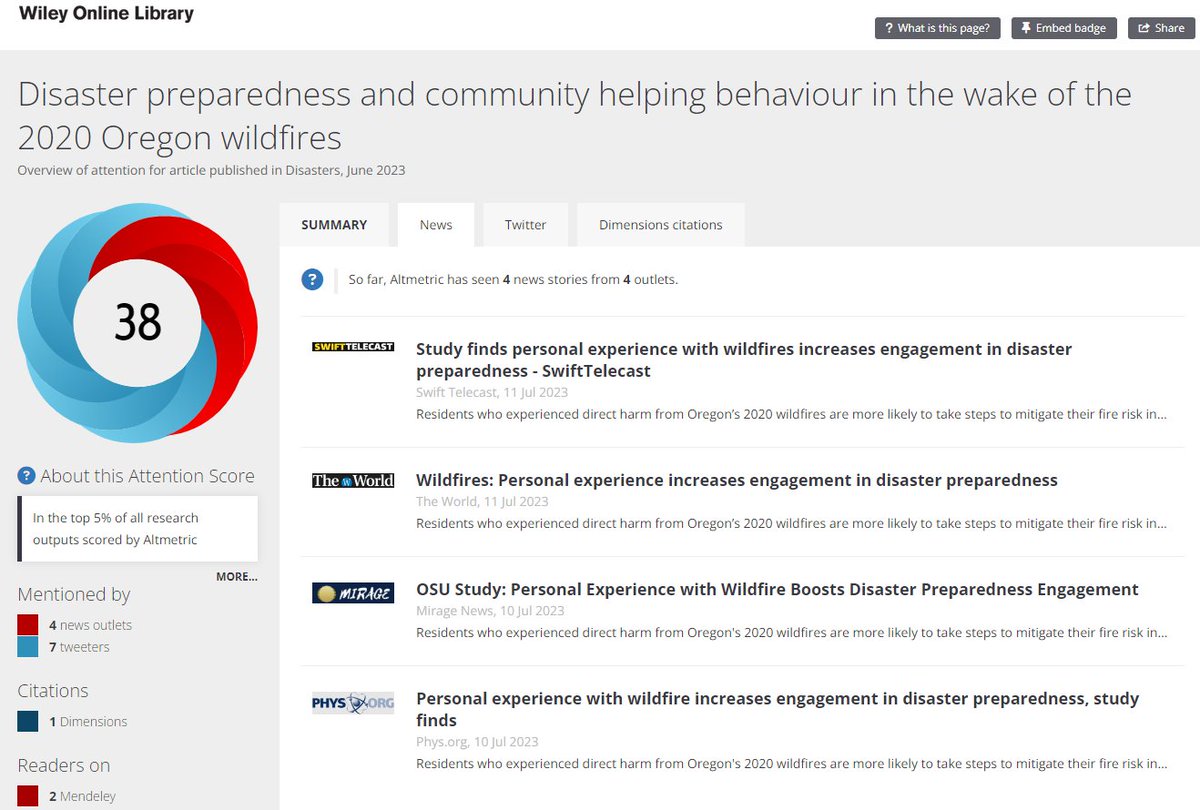Click the SwiftTelecast outlet logo
1200x810 pixels.
[353, 347]
